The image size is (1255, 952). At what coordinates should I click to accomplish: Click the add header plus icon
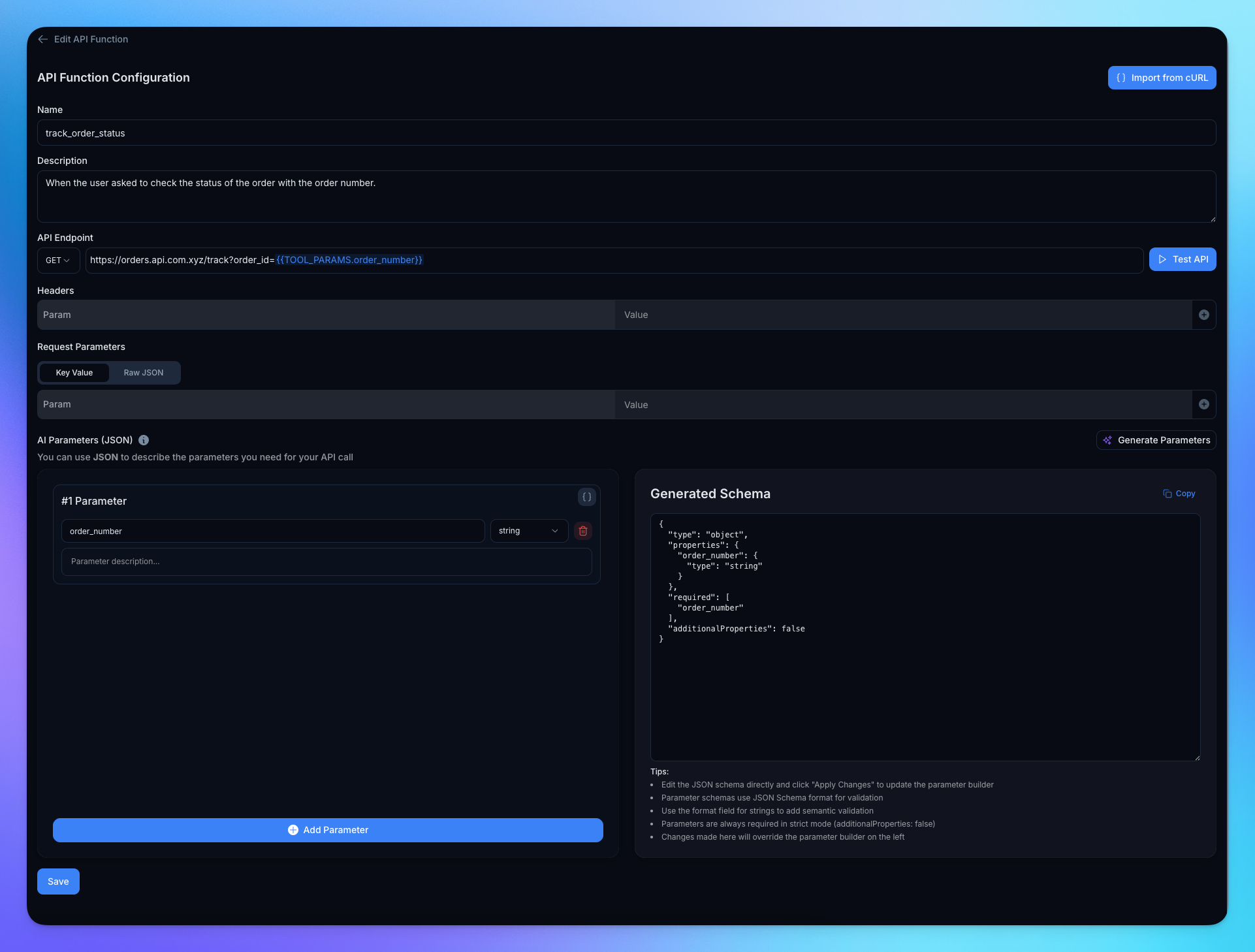[1203, 315]
